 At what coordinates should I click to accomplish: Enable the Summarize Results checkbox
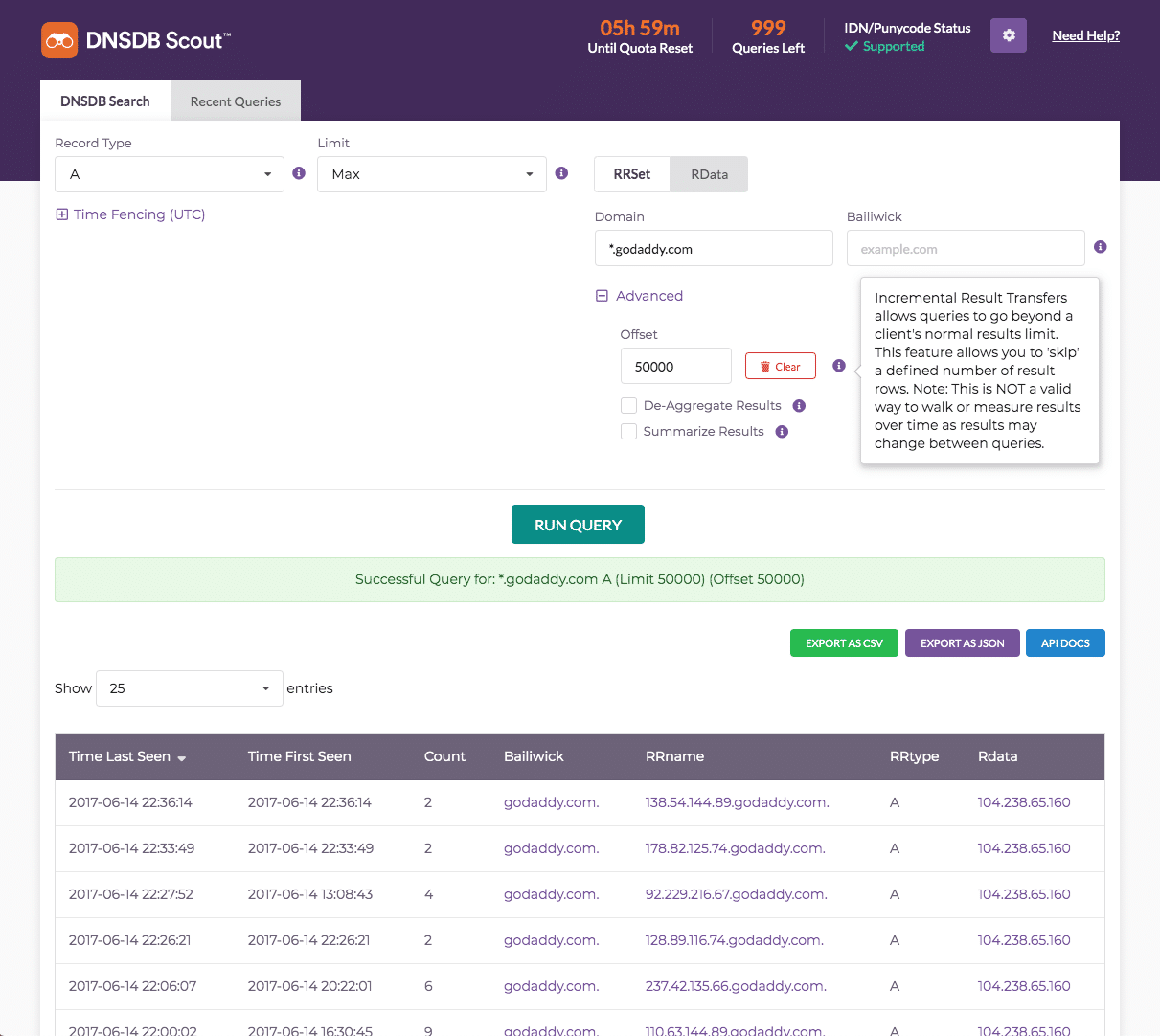click(x=628, y=431)
